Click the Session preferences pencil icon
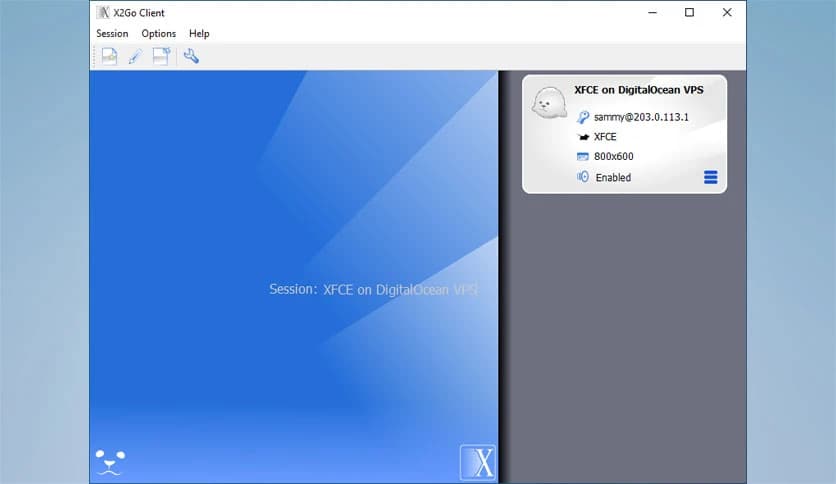This screenshot has width=836, height=484. click(135, 56)
